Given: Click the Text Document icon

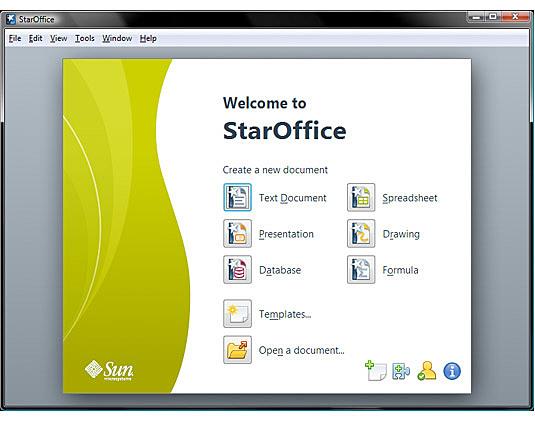Looking at the screenshot, I should tap(237, 197).
